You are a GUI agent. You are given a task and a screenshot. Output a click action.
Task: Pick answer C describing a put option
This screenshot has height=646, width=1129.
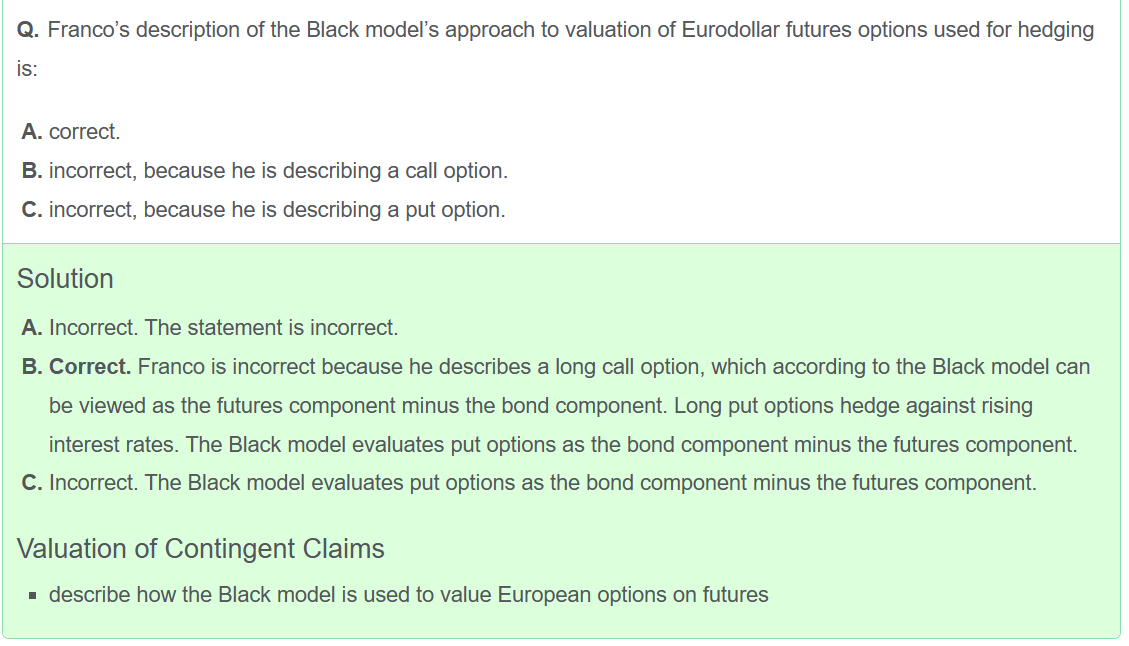[277, 210]
